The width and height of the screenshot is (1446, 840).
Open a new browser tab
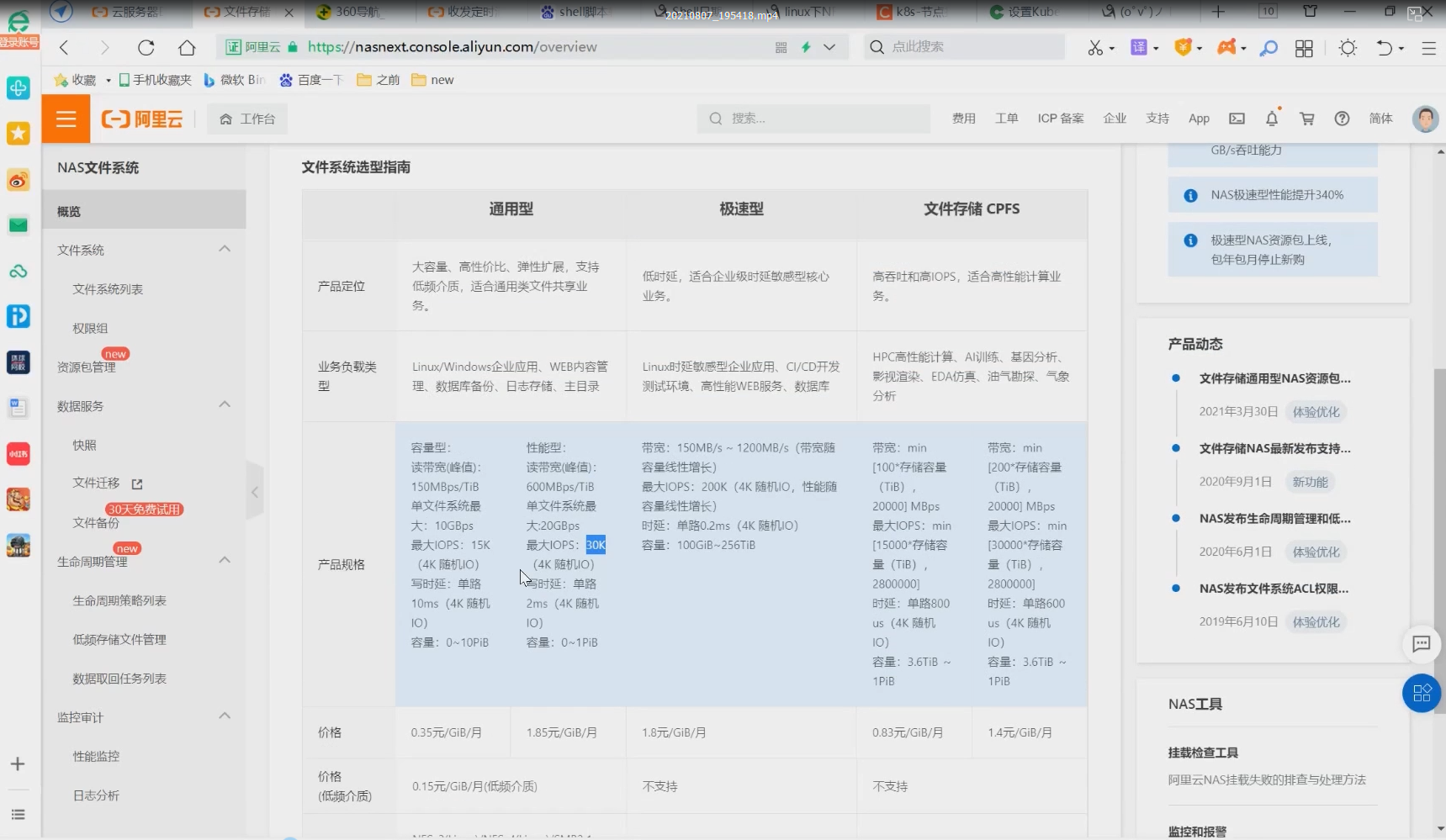(x=1218, y=12)
